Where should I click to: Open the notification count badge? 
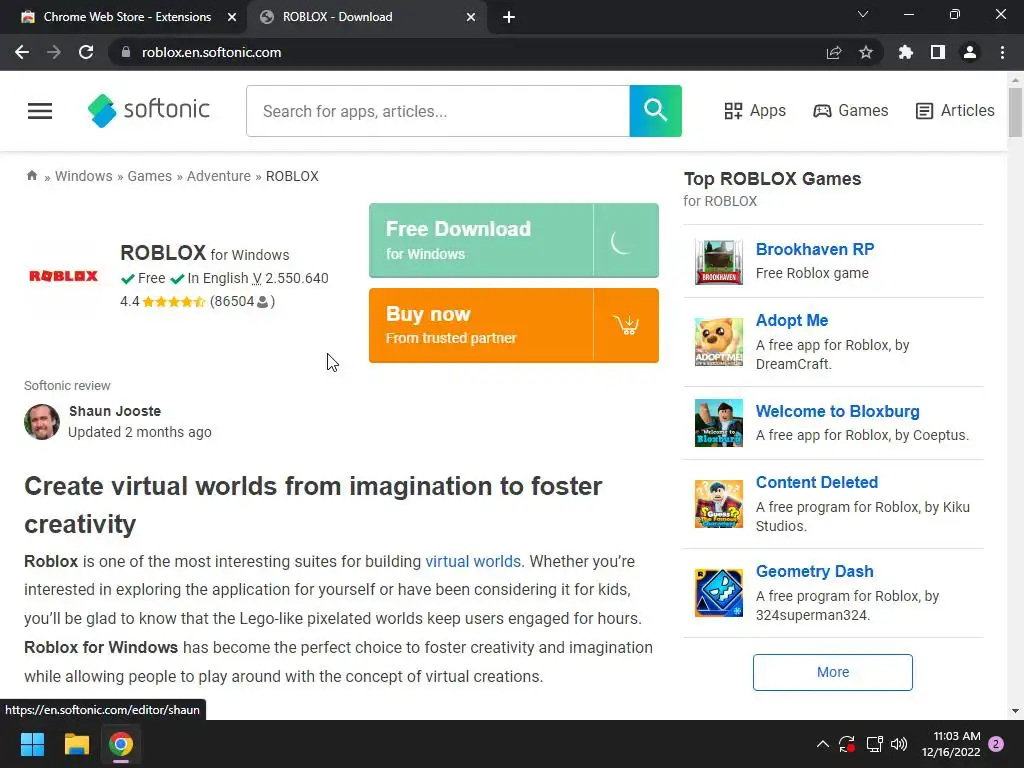[x=996, y=744]
